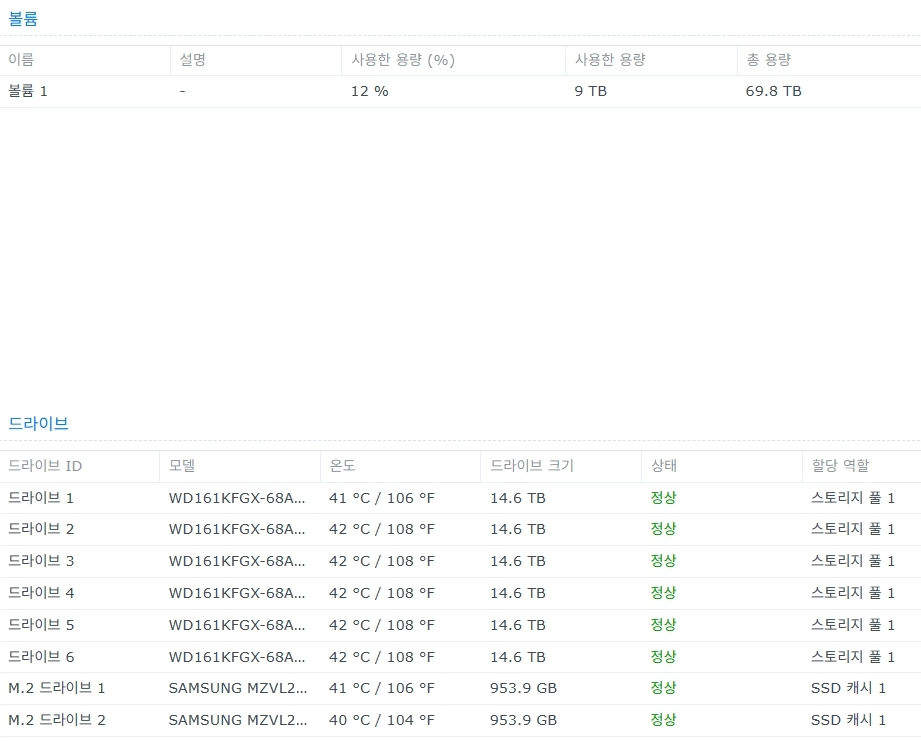The image size is (921, 741).
Task: Select the M.2 드라이브 2 ID cell
Action: (57, 720)
